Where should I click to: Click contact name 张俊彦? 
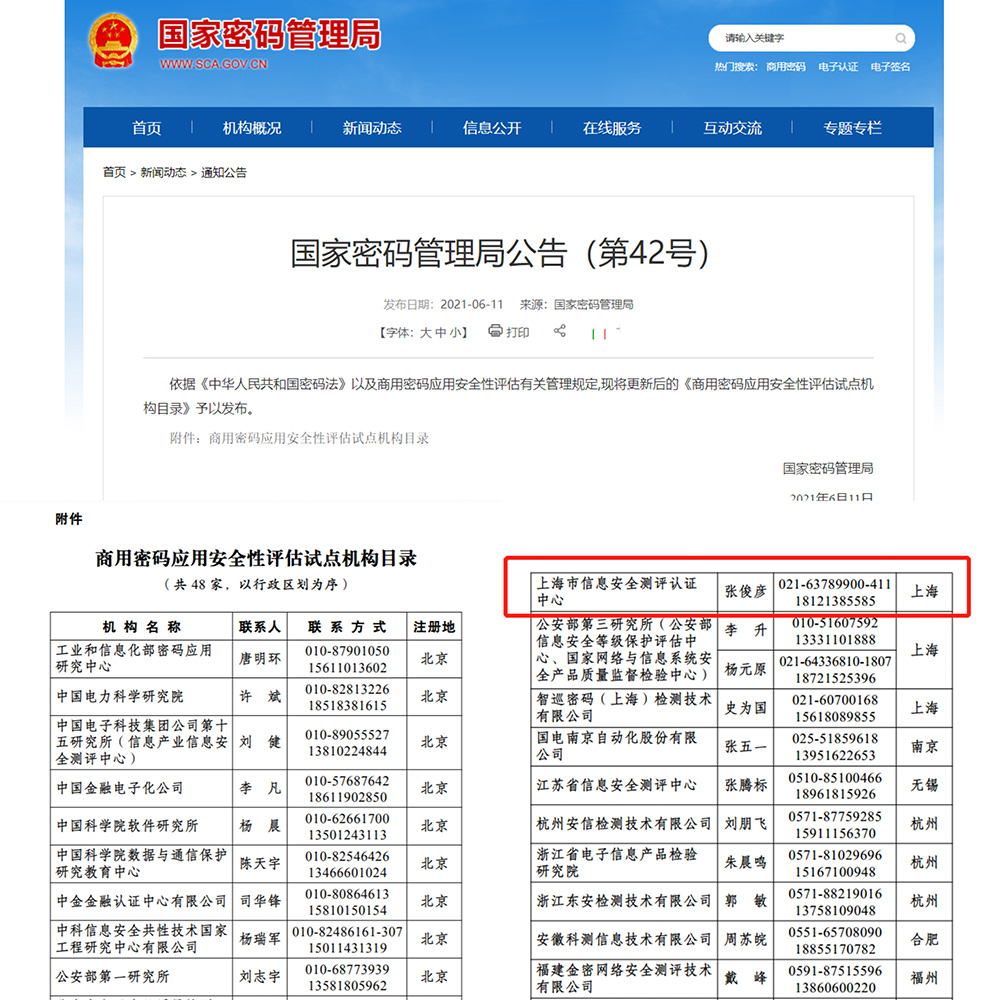(746, 592)
